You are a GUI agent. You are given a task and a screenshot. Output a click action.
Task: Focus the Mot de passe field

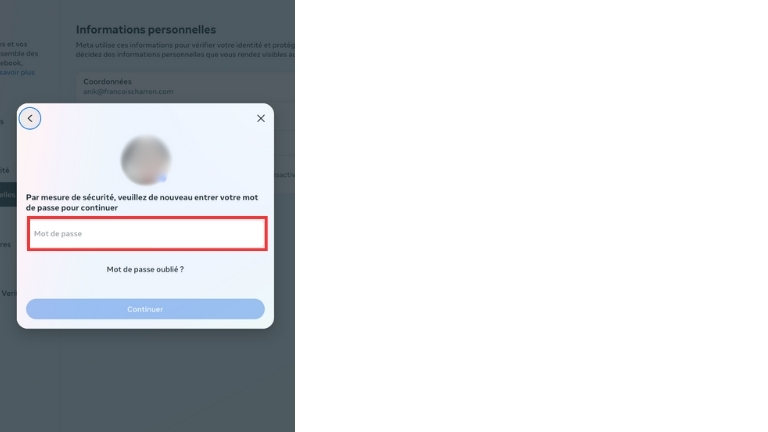pos(147,234)
